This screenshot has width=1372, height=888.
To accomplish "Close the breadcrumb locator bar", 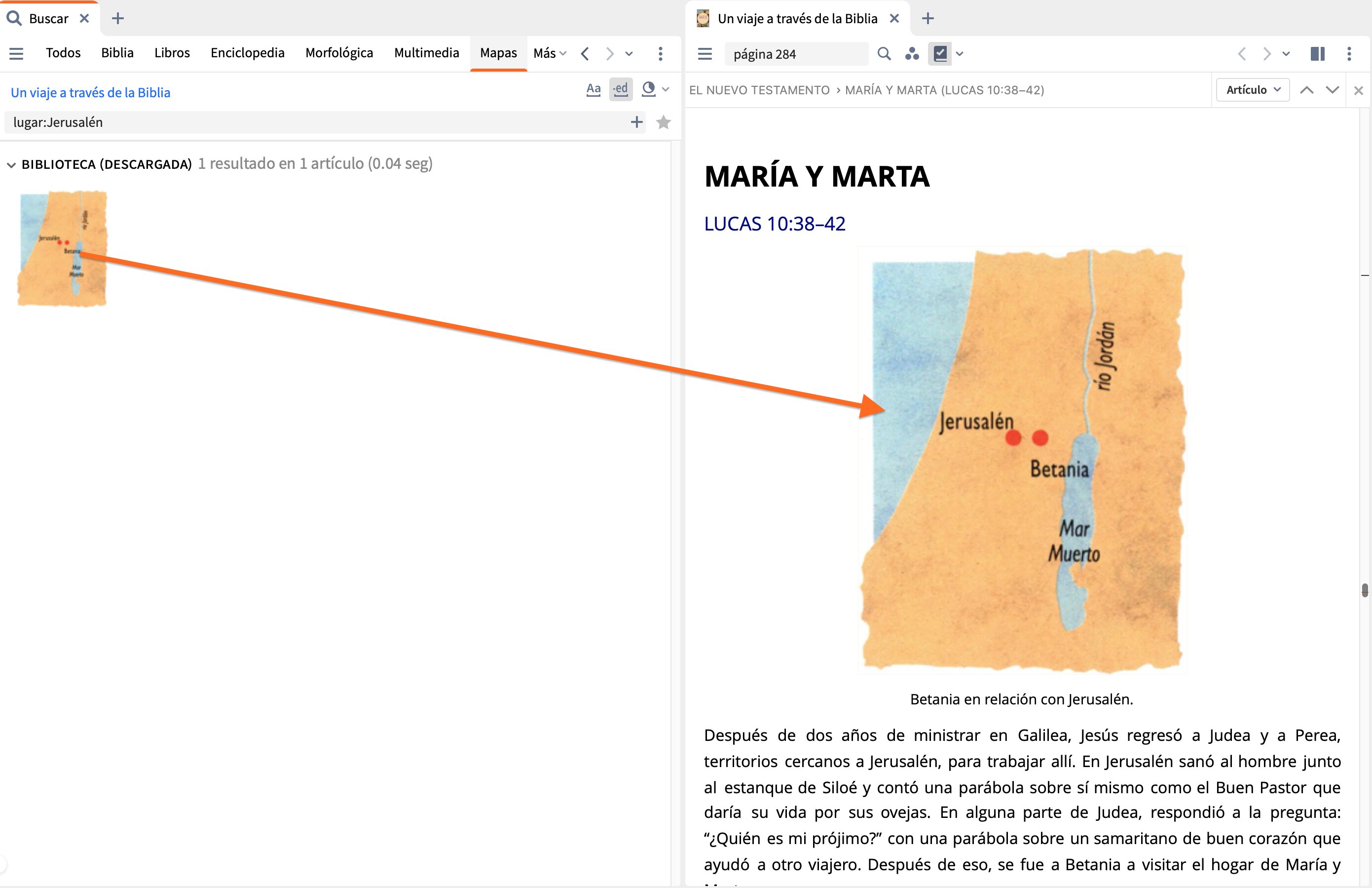I will tap(1358, 90).
